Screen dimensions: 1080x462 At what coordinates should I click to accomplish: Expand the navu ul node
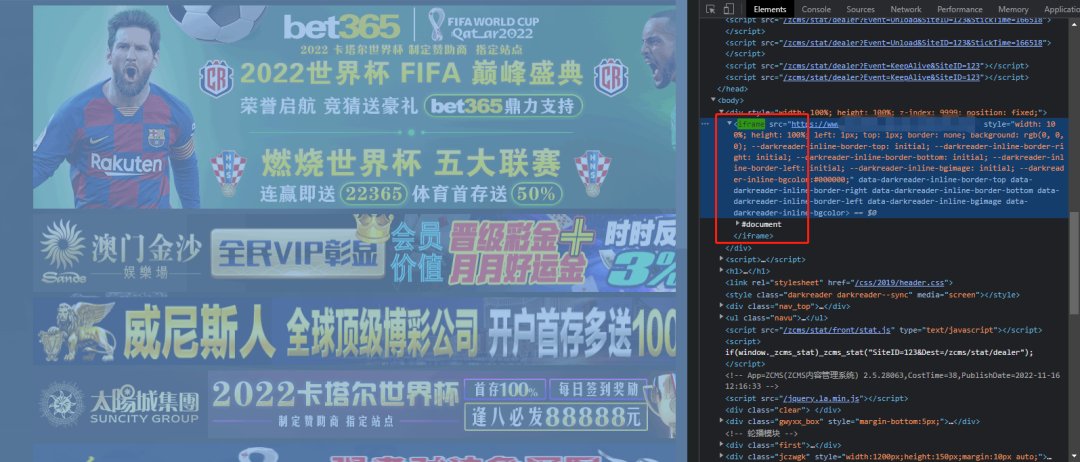[x=722, y=318]
